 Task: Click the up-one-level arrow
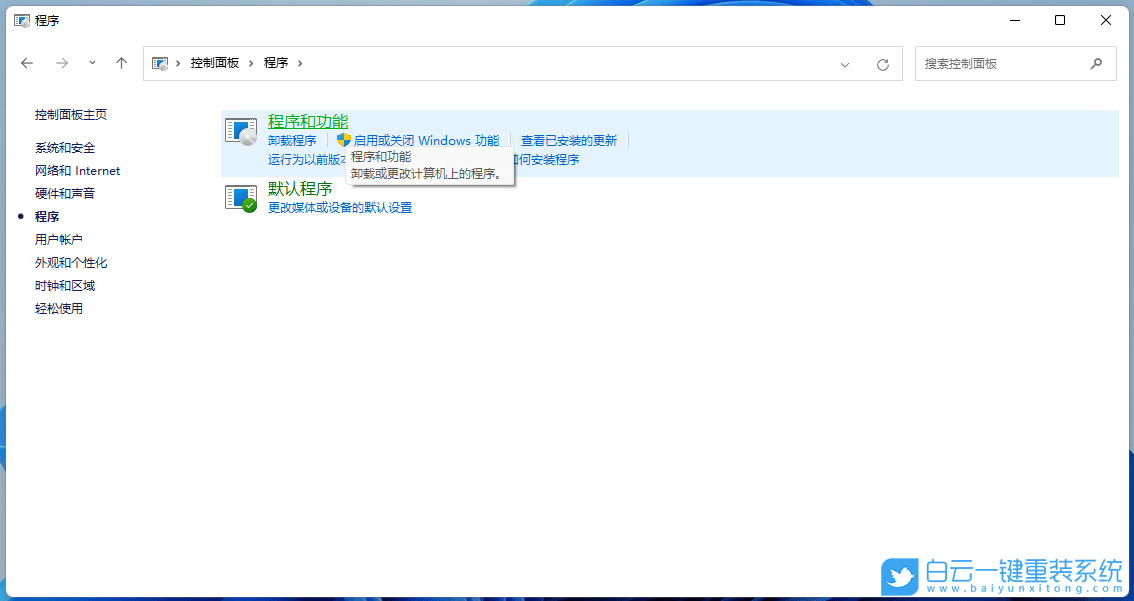(x=121, y=63)
